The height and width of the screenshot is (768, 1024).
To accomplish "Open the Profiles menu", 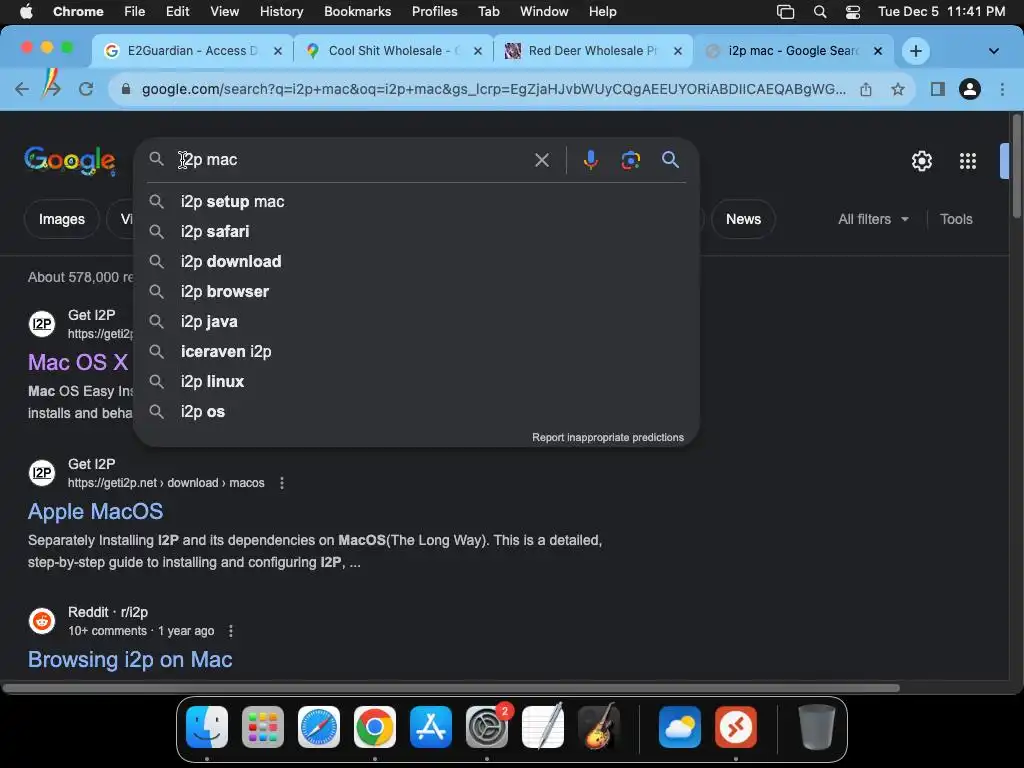I will tap(434, 12).
